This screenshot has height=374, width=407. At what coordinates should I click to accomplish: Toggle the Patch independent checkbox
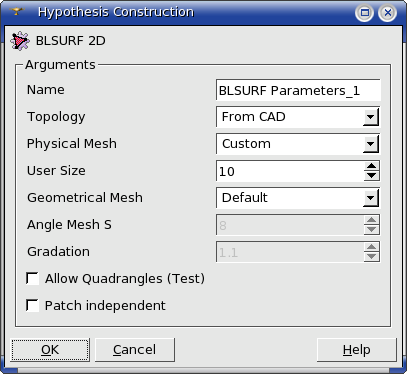coord(32,305)
